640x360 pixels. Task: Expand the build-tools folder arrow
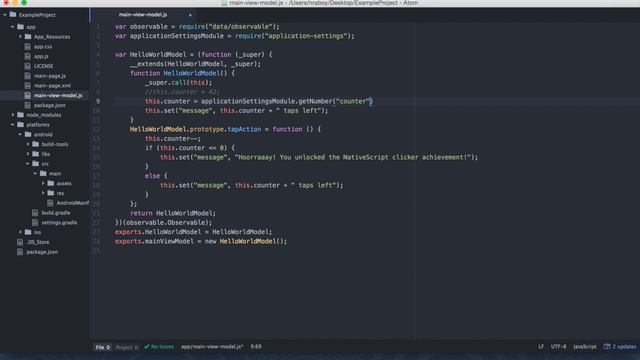point(28,144)
